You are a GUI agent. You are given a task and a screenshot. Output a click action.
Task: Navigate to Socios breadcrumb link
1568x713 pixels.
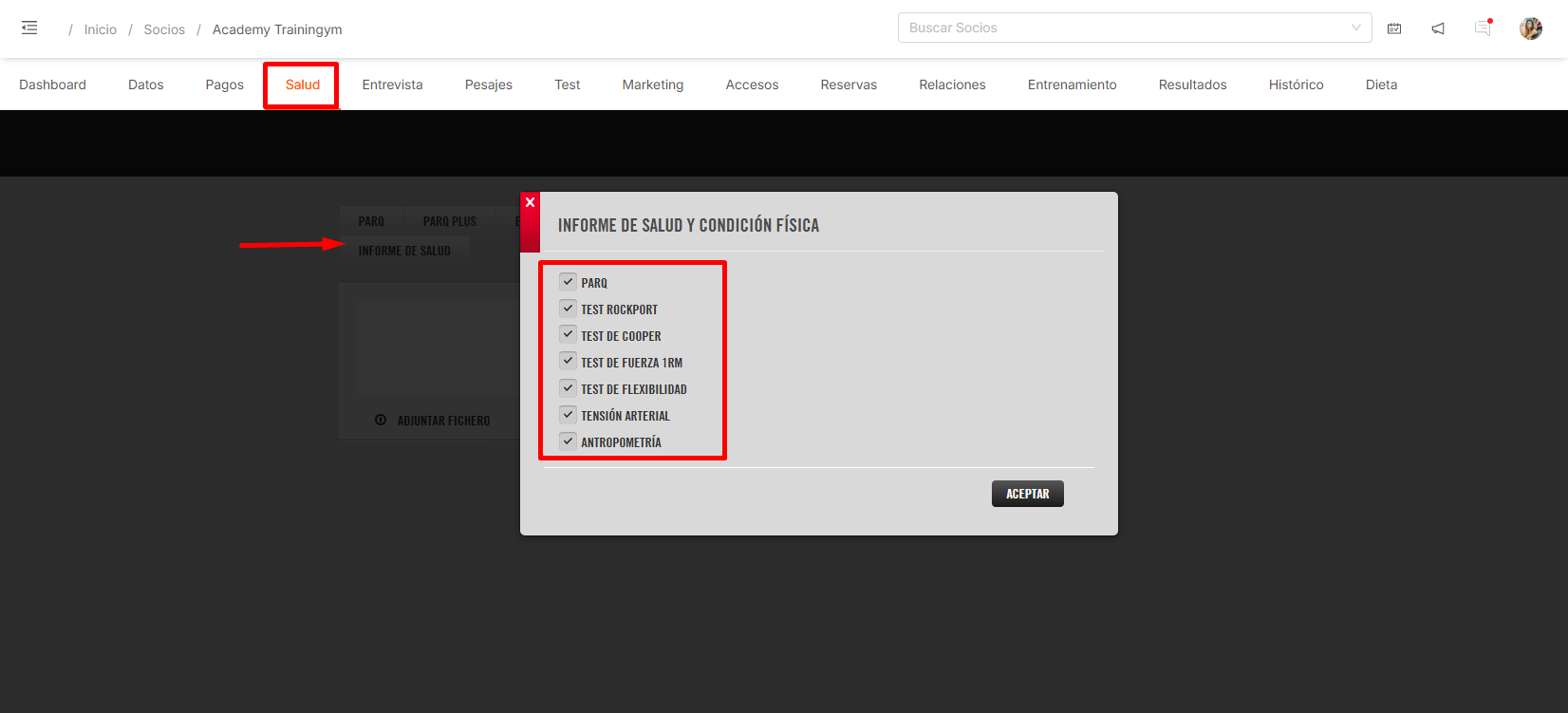164,29
